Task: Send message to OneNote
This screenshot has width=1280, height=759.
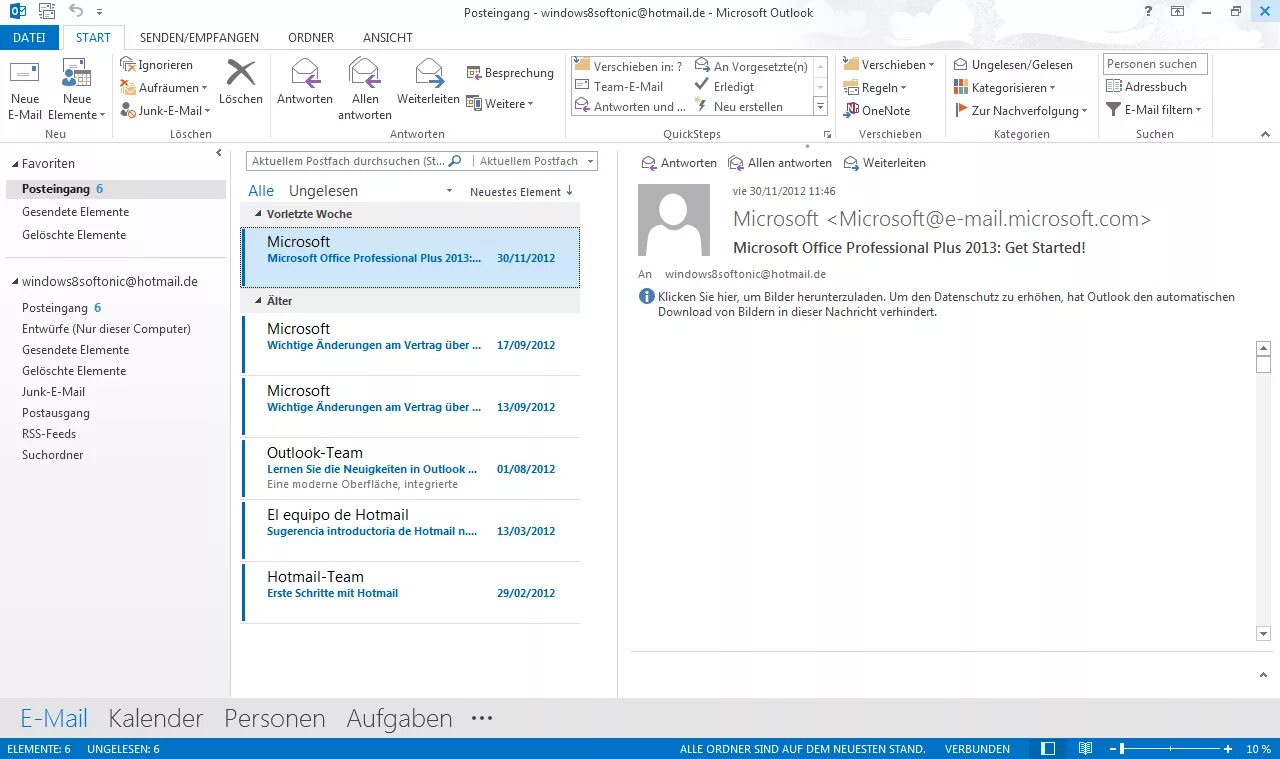Action: point(877,111)
